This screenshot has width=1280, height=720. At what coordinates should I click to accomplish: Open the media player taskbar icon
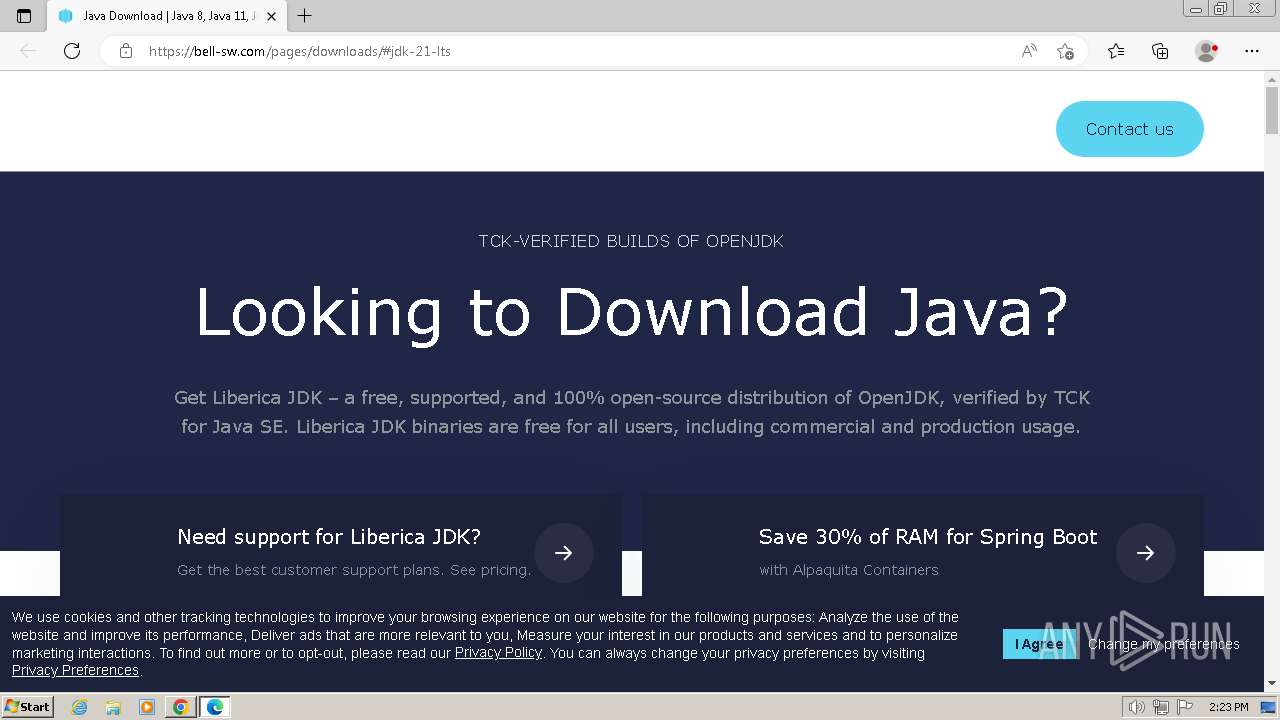point(147,707)
